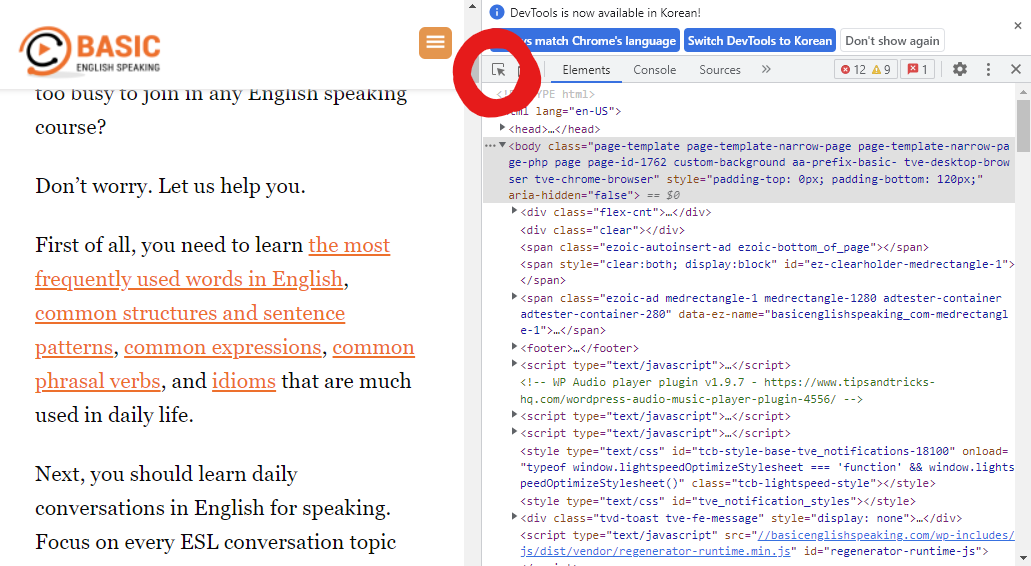Open 'common structures and sentence patterns' link

(x=190, y=330)
